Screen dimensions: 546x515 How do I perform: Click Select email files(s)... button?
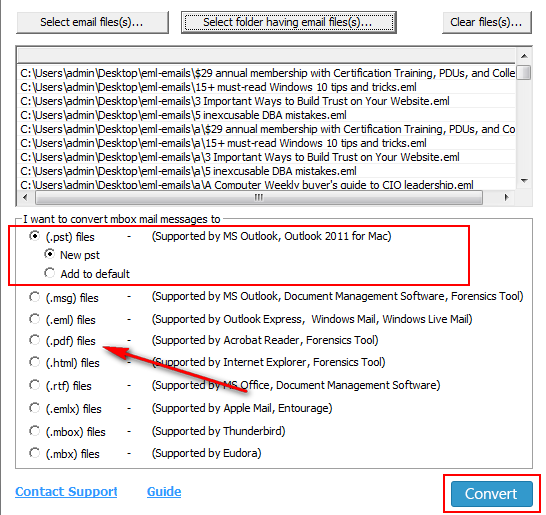[92, 22]
